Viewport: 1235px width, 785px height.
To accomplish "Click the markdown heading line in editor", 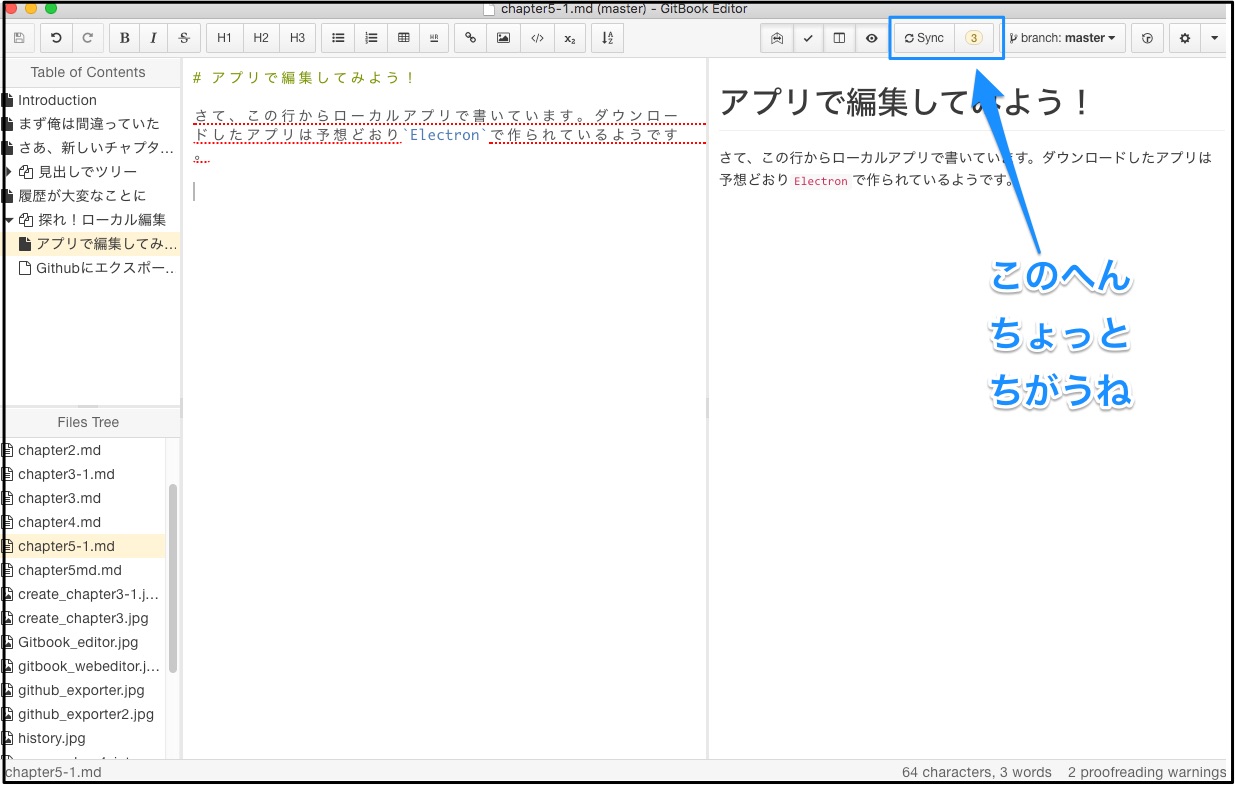I will [304, 77].
